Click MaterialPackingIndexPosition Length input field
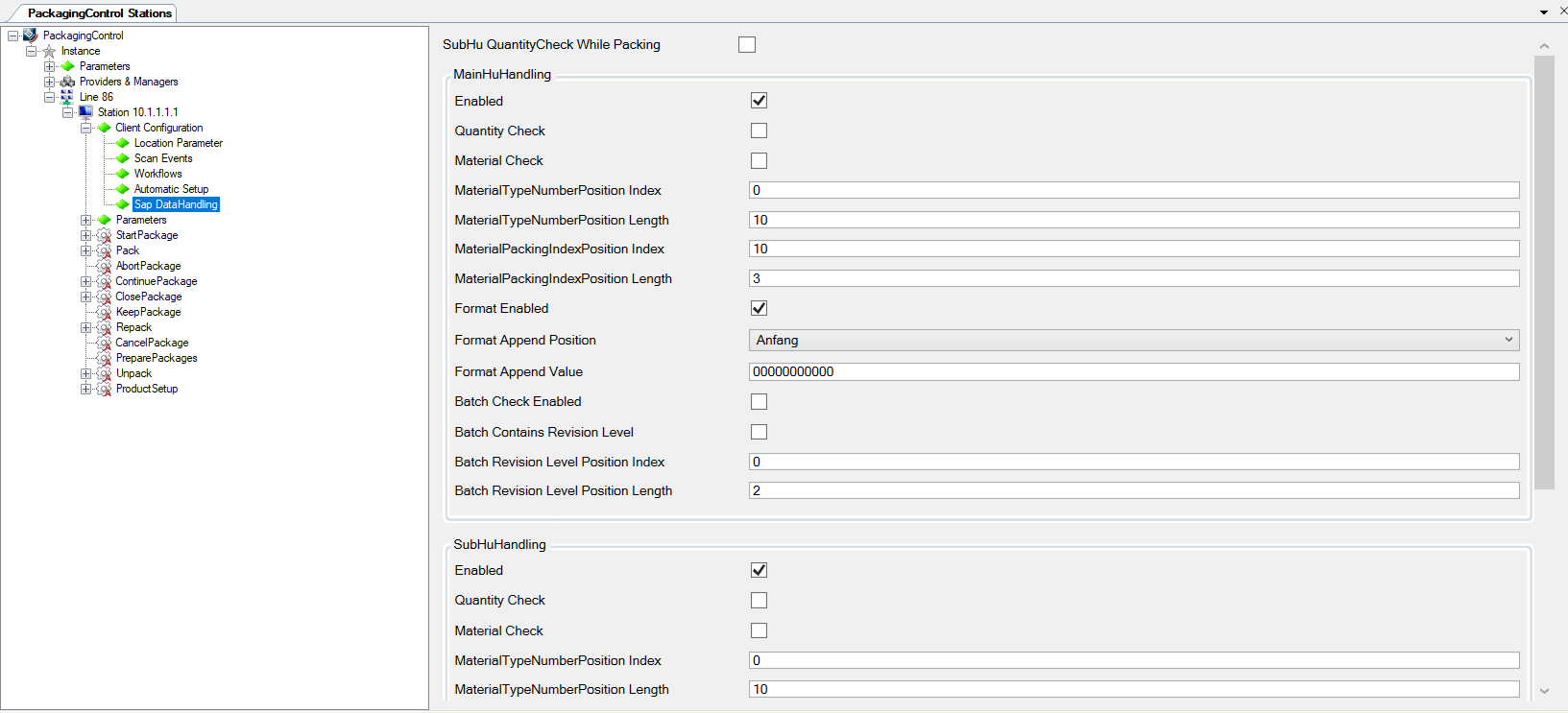1568x713 pixels. click(1134, 278)
